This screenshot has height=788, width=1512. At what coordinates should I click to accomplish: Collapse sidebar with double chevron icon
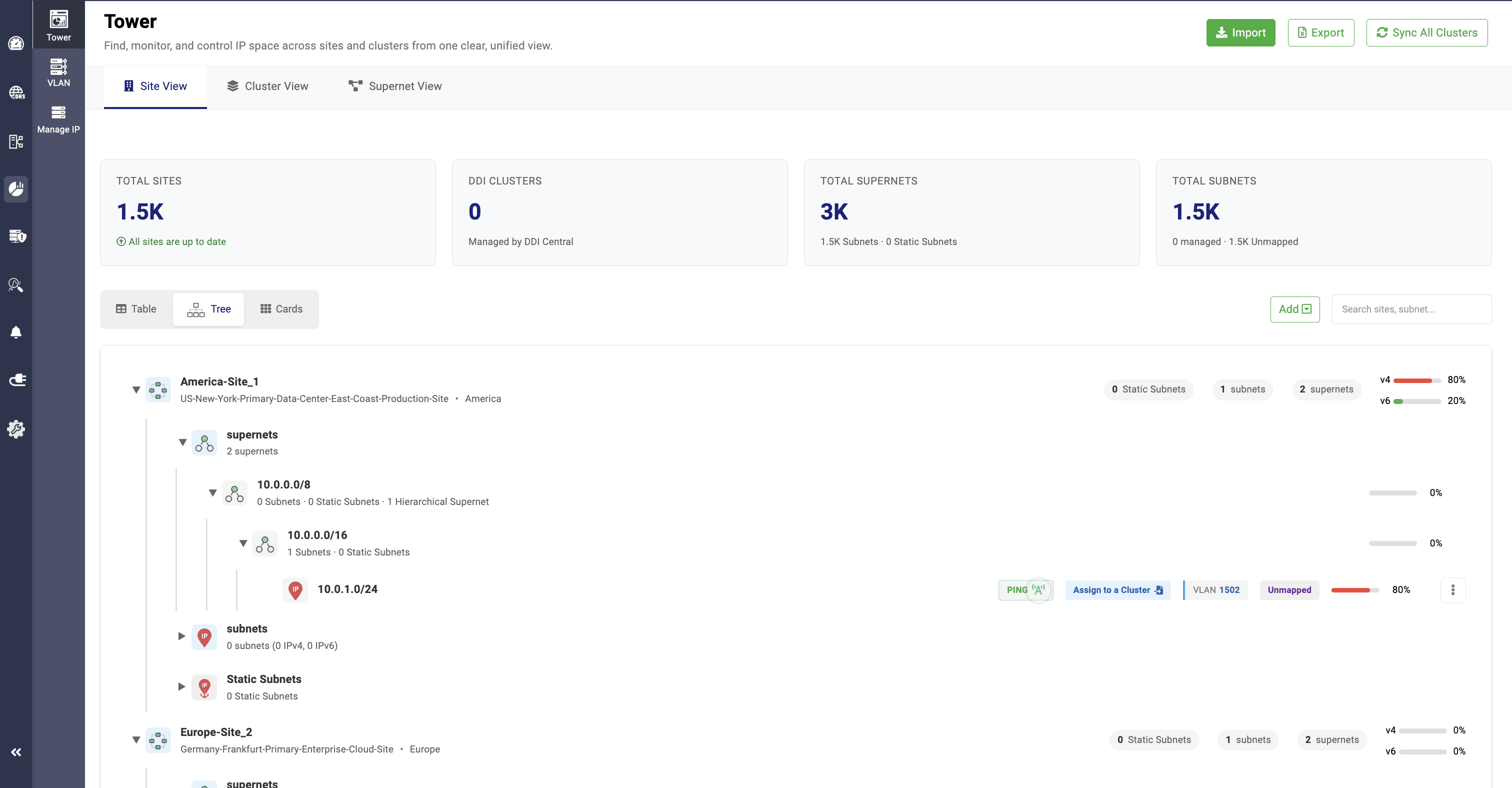[x=16, y=751]
